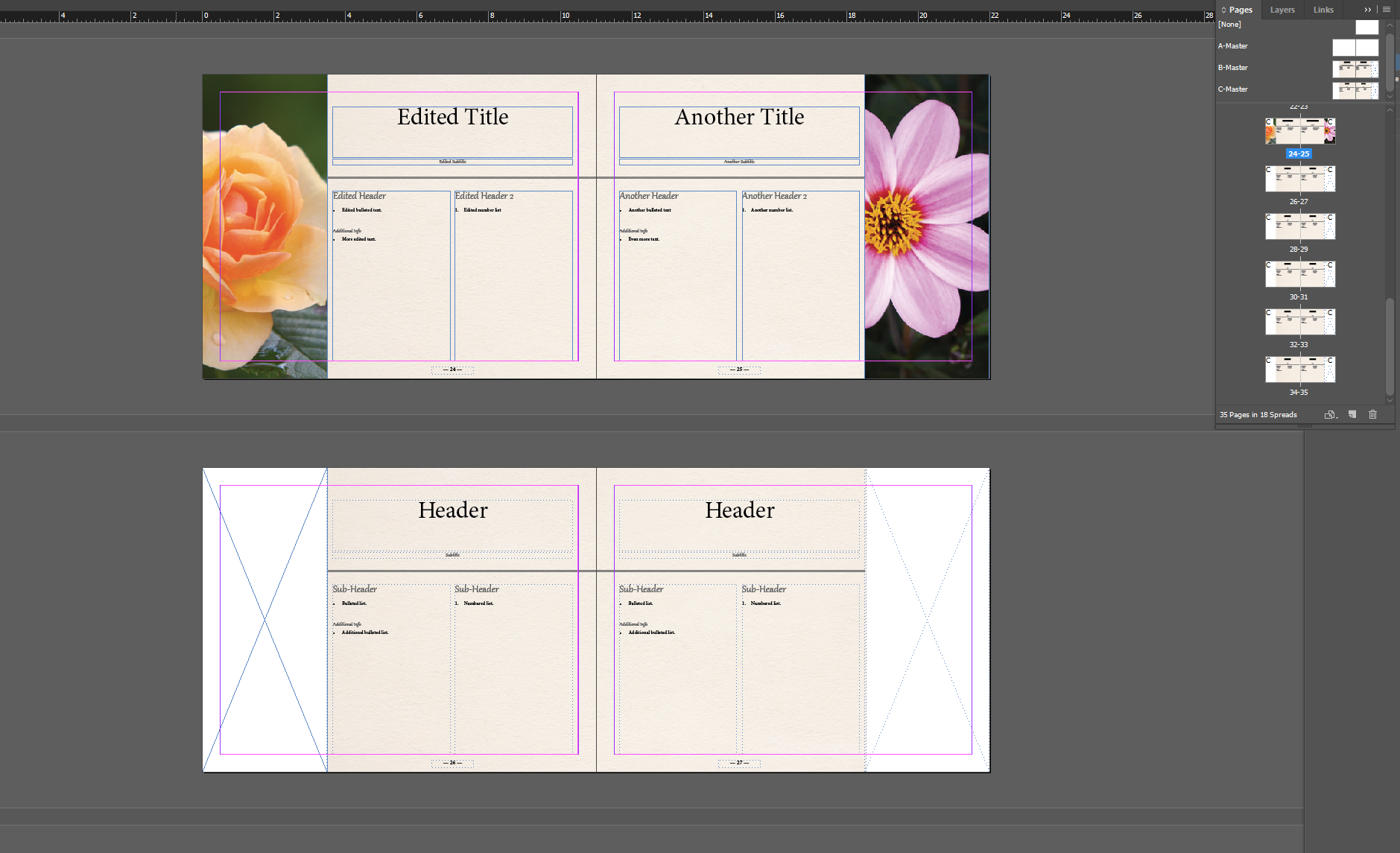Click the Create new page icon
Image resolution: width=1400 pixels, height=853 pixels.
[1352, 415]
